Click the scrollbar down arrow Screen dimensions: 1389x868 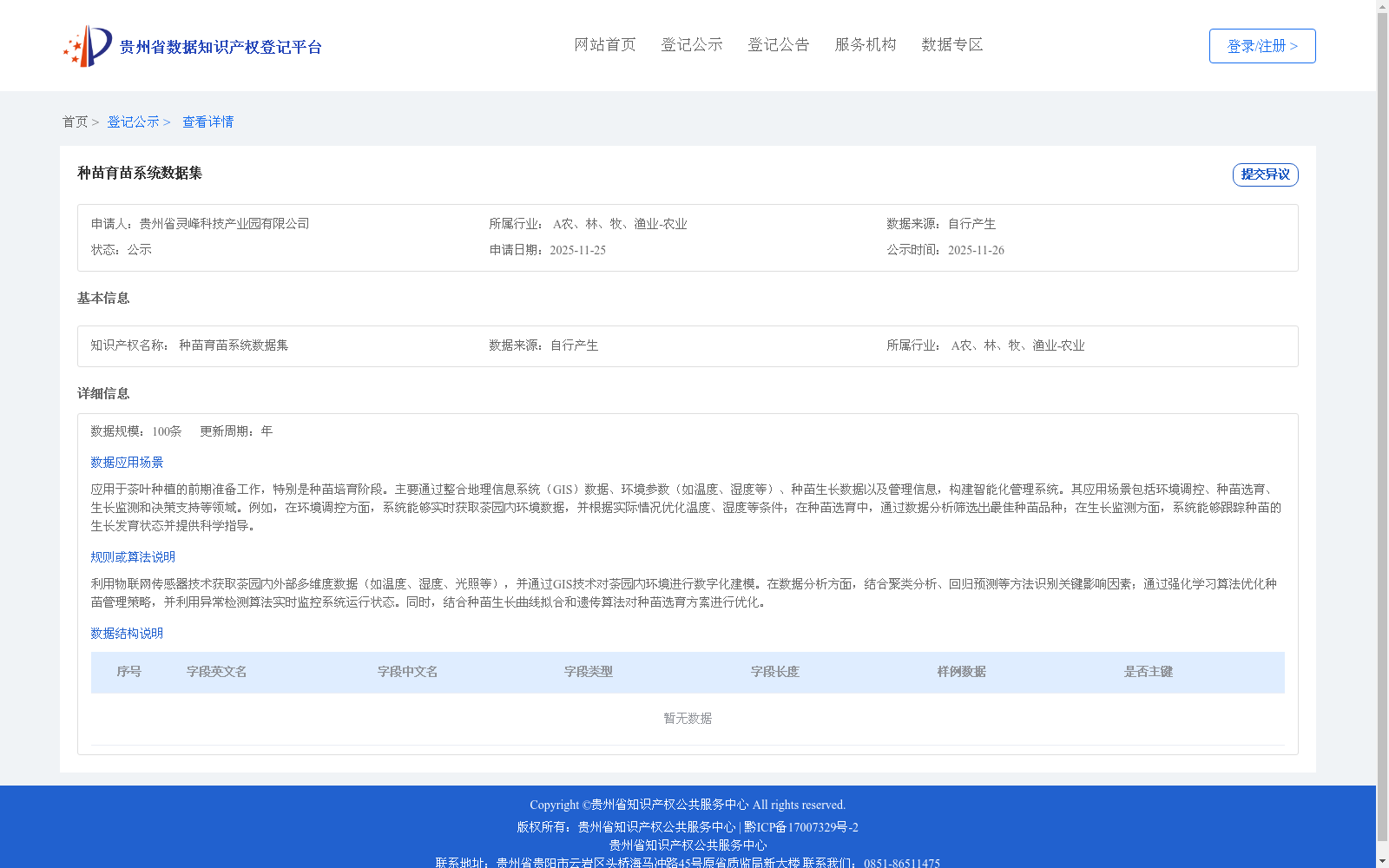pyautogui.click(x=1382, y=862)
